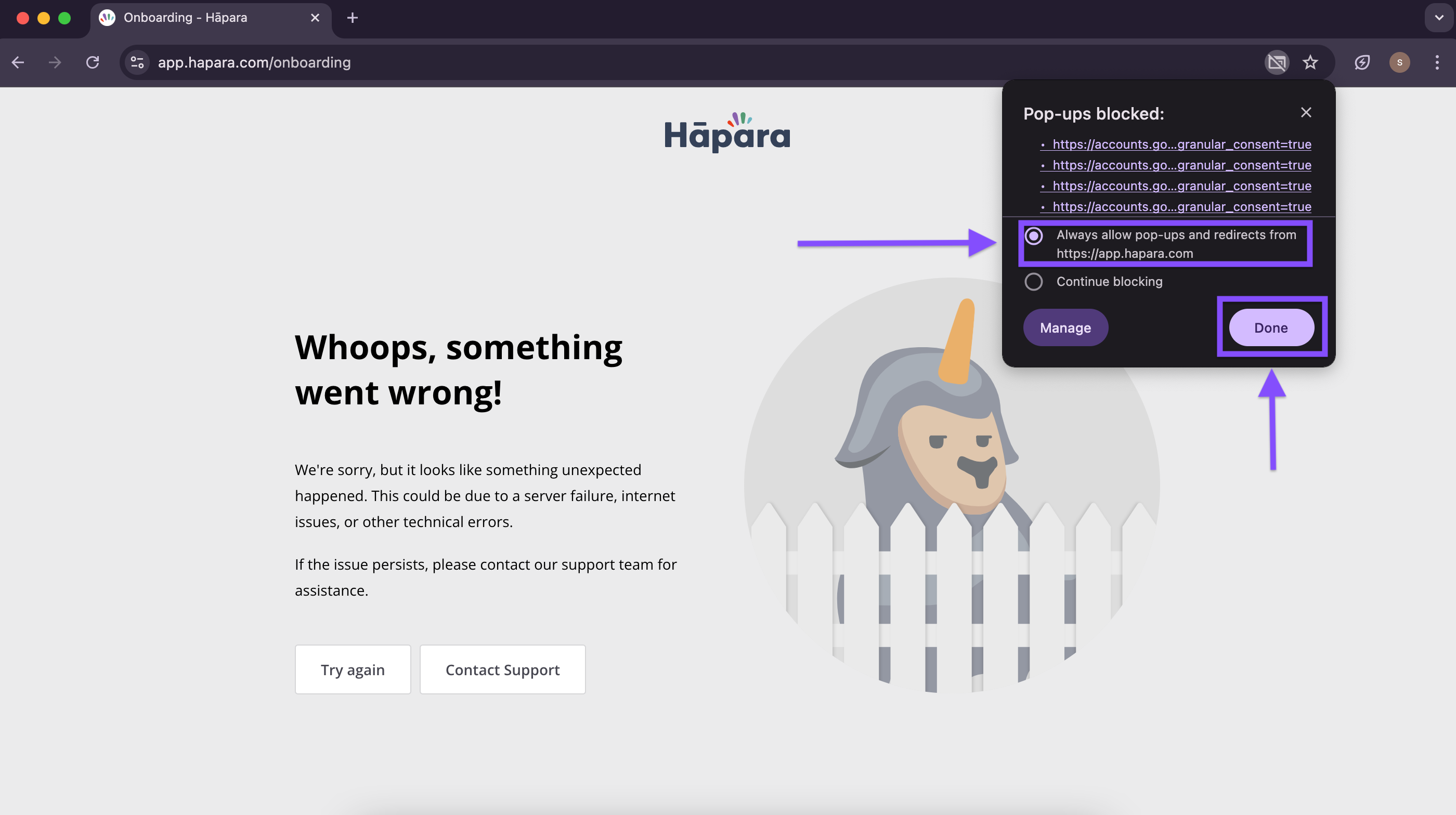View site information icon in address bar
The height and width of the screenshot is (815, 1456).
(137, 62)
